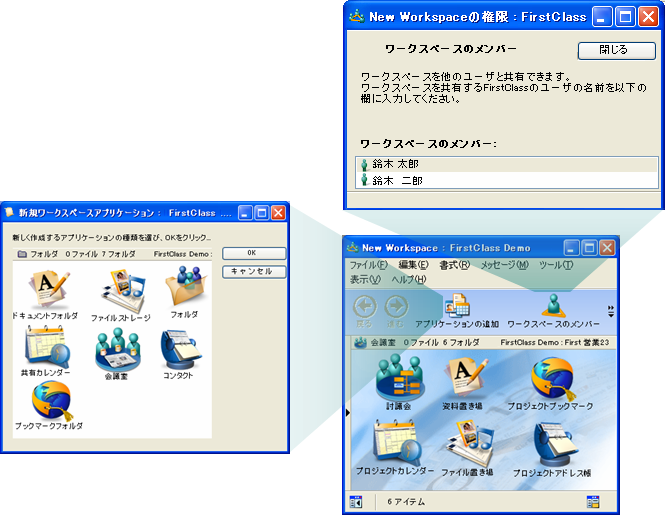Open the プロジェクトアドレス帳 icon
Screen dimensions: 665x515
(x=554, y=445)
